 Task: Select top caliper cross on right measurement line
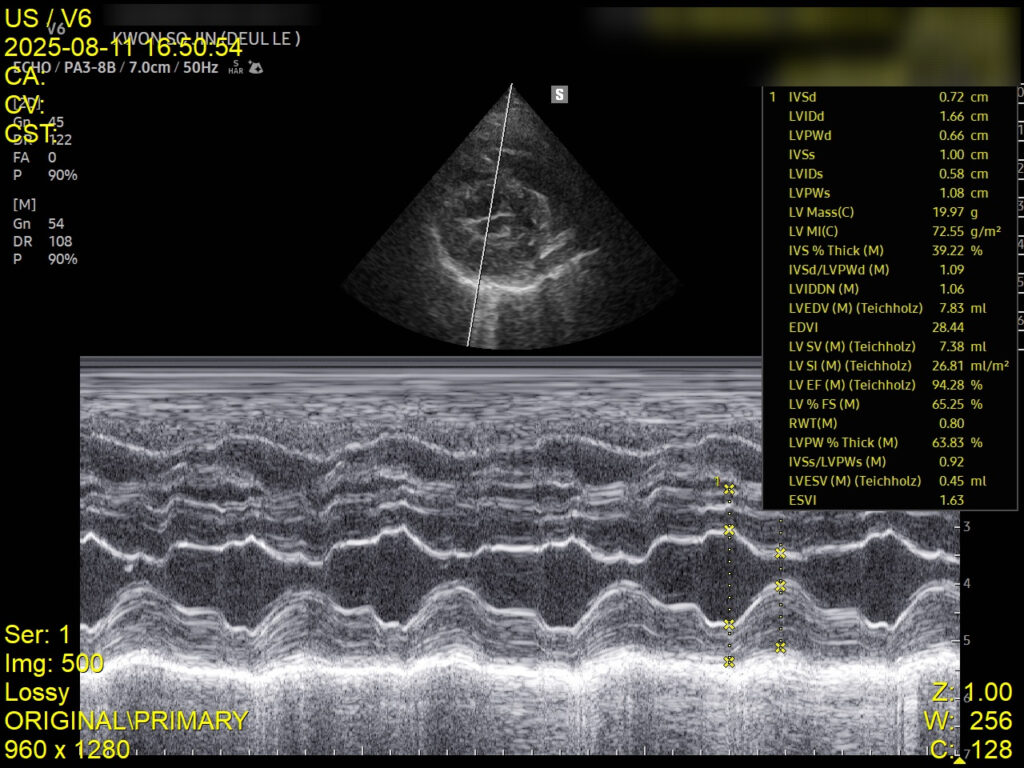(x=780, y=553)
